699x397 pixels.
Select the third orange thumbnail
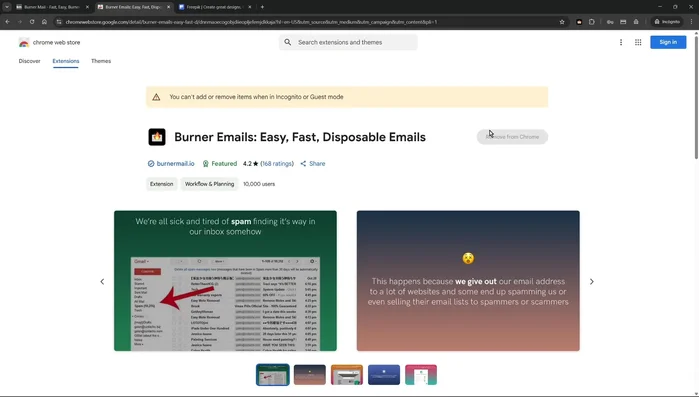coord(346,375)
